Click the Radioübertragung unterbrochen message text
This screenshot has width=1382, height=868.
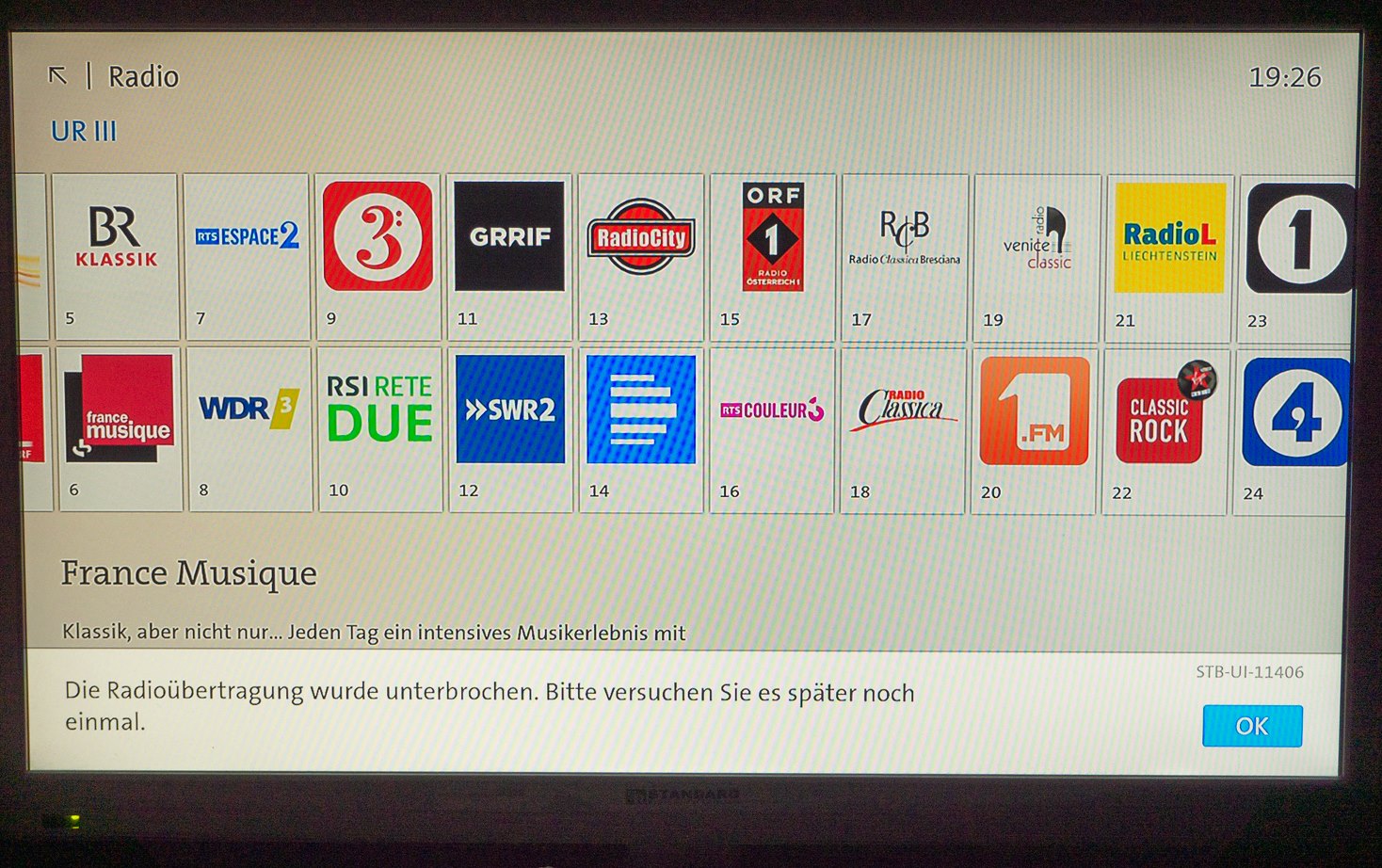point(490,706)
